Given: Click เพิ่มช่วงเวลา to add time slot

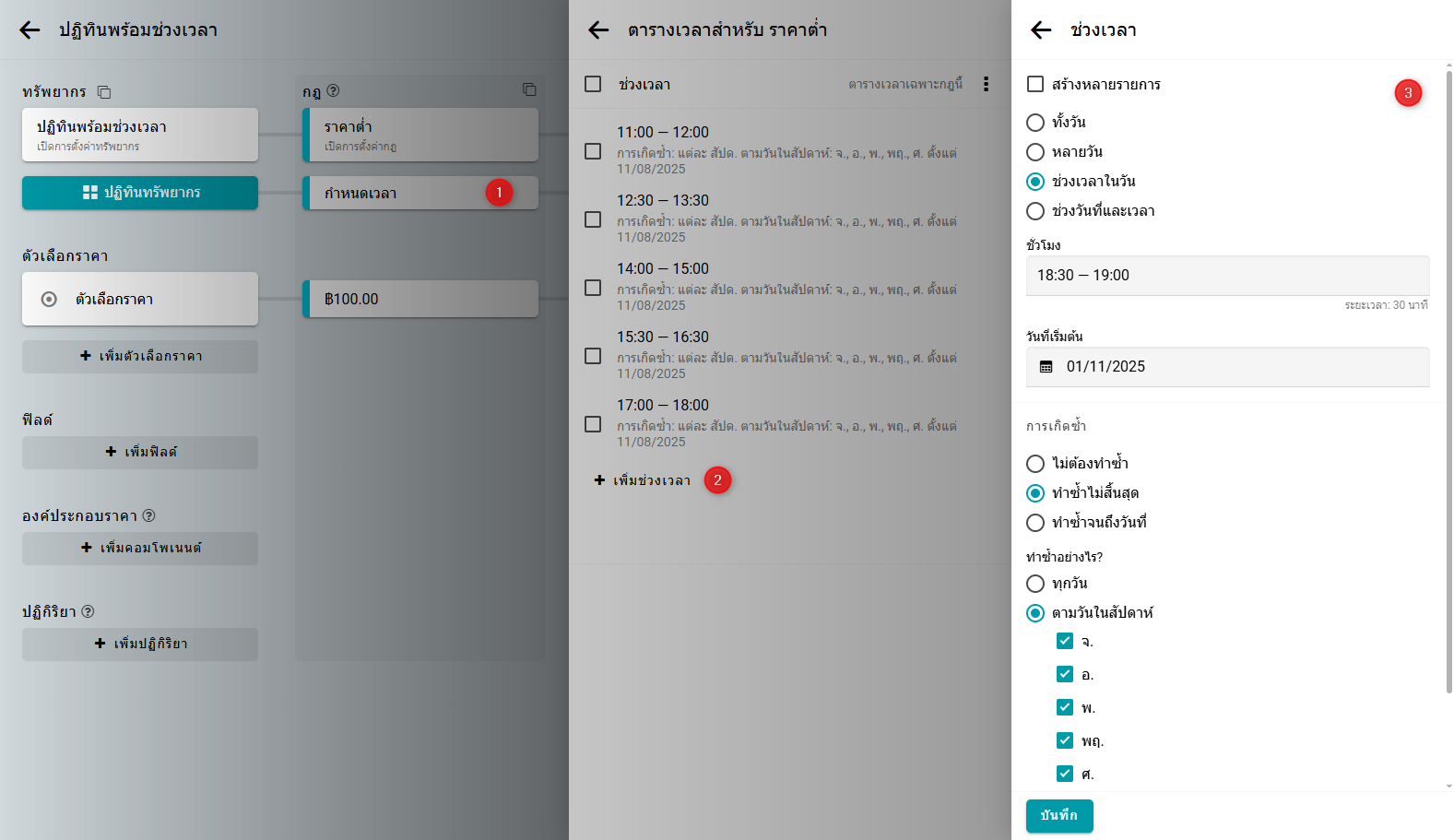Looking at the screenshot, I should coord(644,480).
